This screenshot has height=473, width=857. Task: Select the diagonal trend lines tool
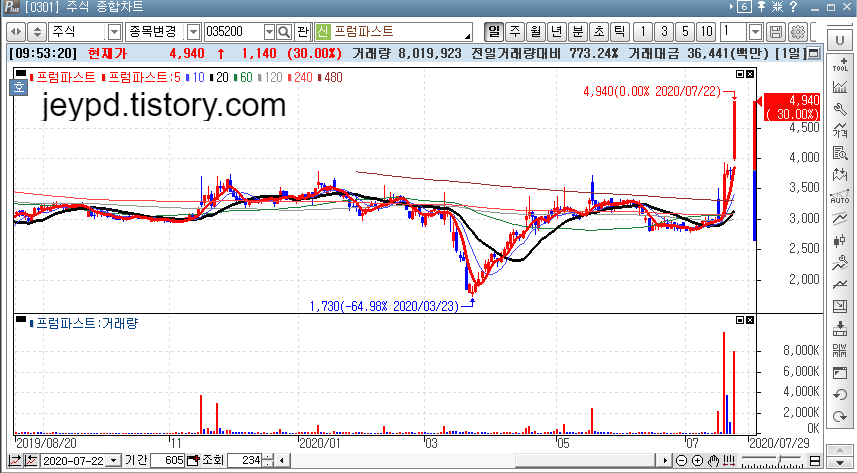840,219
